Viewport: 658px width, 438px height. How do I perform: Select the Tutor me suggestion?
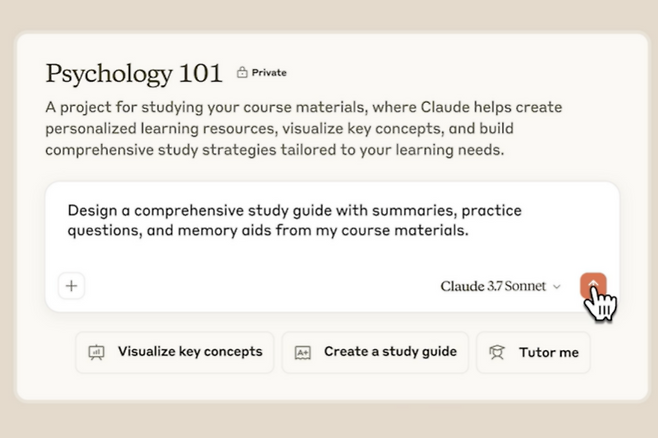[533, 352]
